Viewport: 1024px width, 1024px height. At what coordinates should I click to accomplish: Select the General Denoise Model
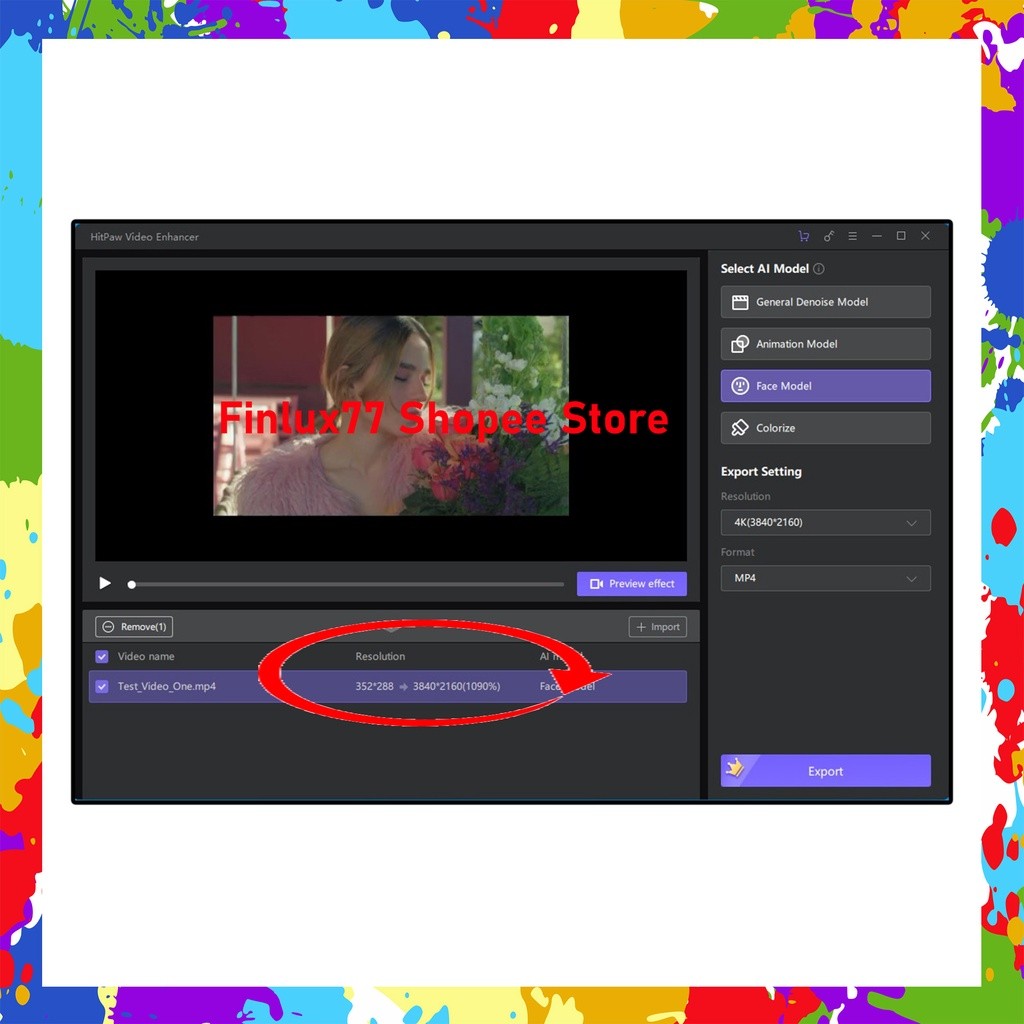coord(824,301)
